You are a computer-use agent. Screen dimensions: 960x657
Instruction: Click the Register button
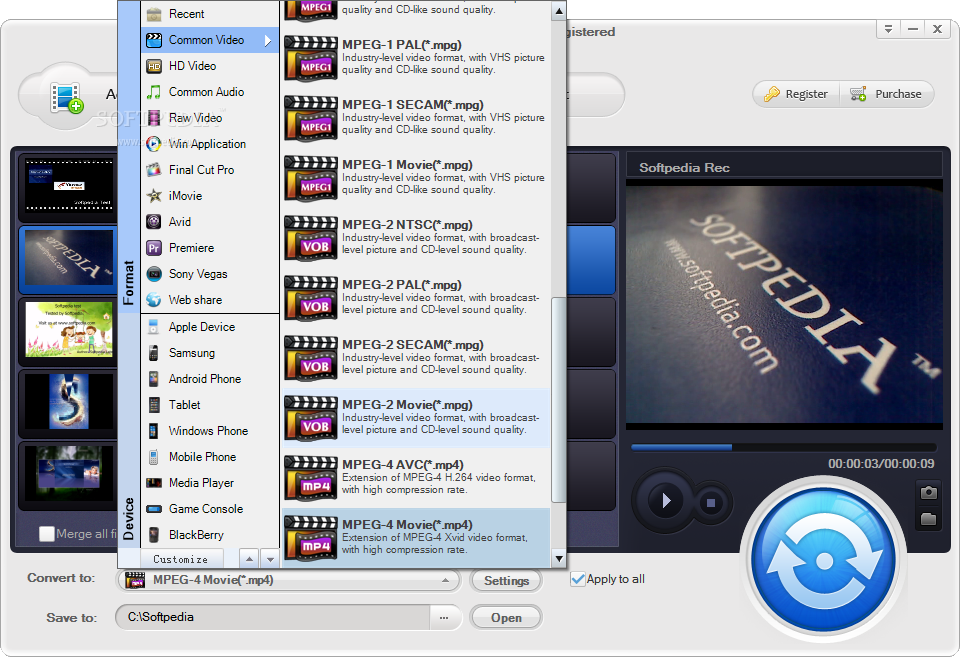(796, 94)
